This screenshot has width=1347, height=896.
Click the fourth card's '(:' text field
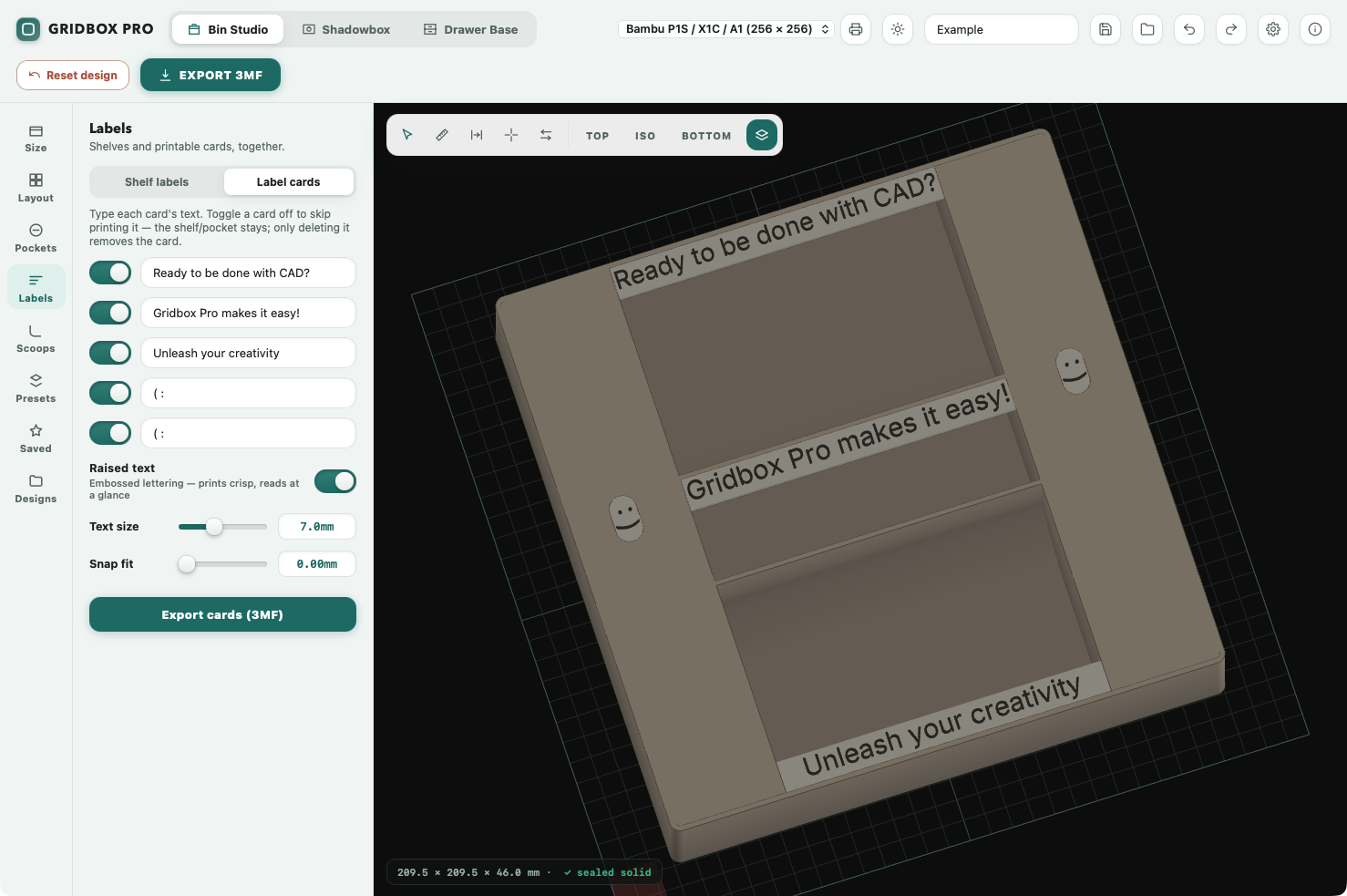coord(248,393)
